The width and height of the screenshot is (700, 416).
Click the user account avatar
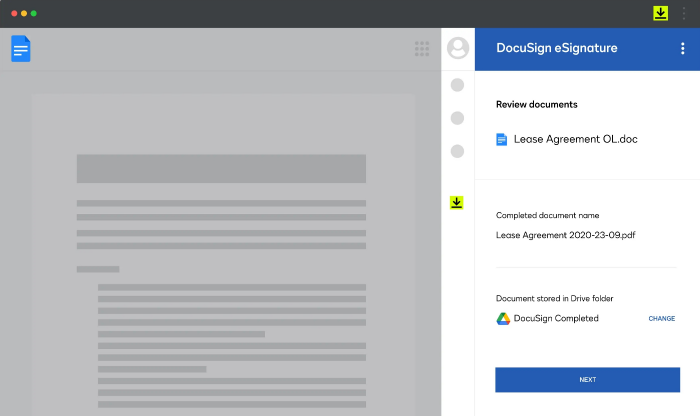tap(458, 48)
